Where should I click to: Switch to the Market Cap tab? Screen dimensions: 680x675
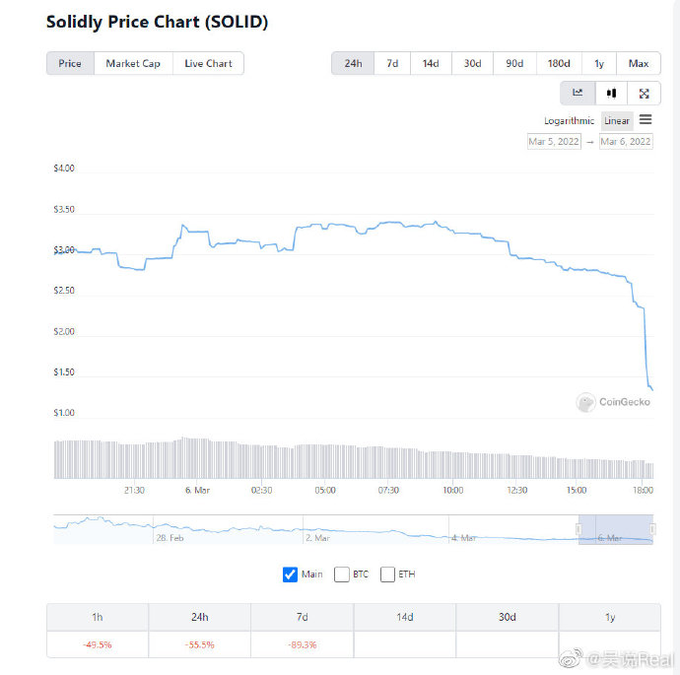click(133, 63)
